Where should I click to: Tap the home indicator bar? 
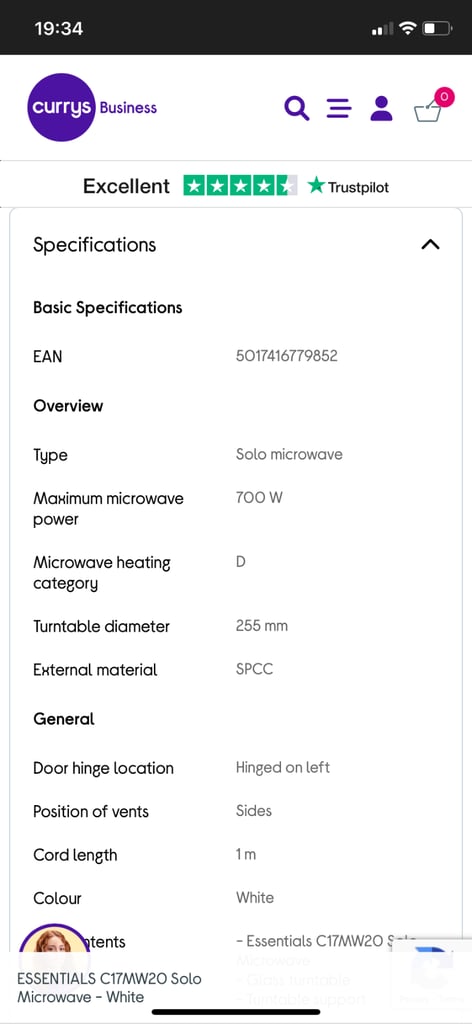click(x=236, y=1012)
